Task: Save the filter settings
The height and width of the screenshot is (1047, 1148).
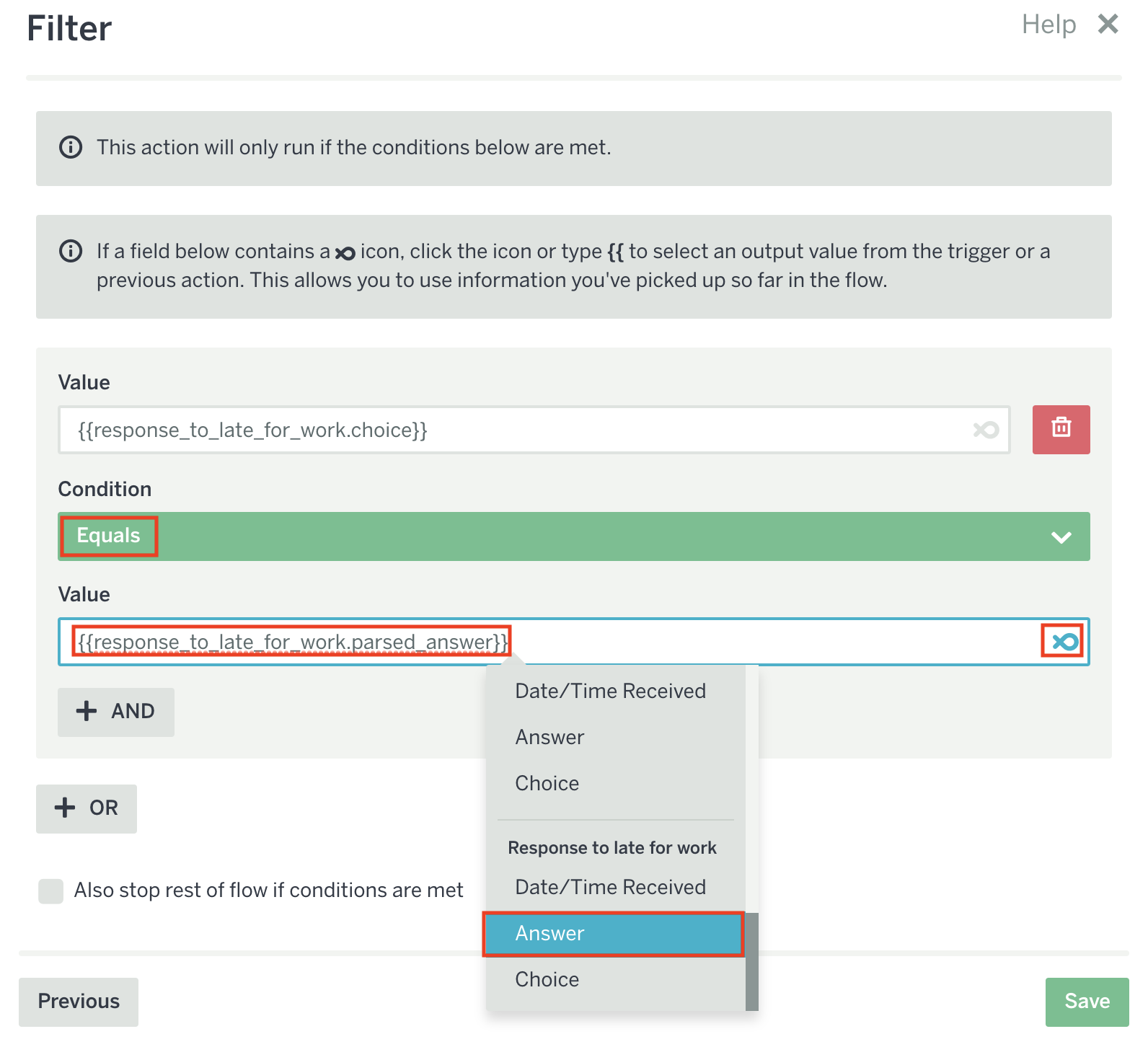Action: coord(1087,1002)
